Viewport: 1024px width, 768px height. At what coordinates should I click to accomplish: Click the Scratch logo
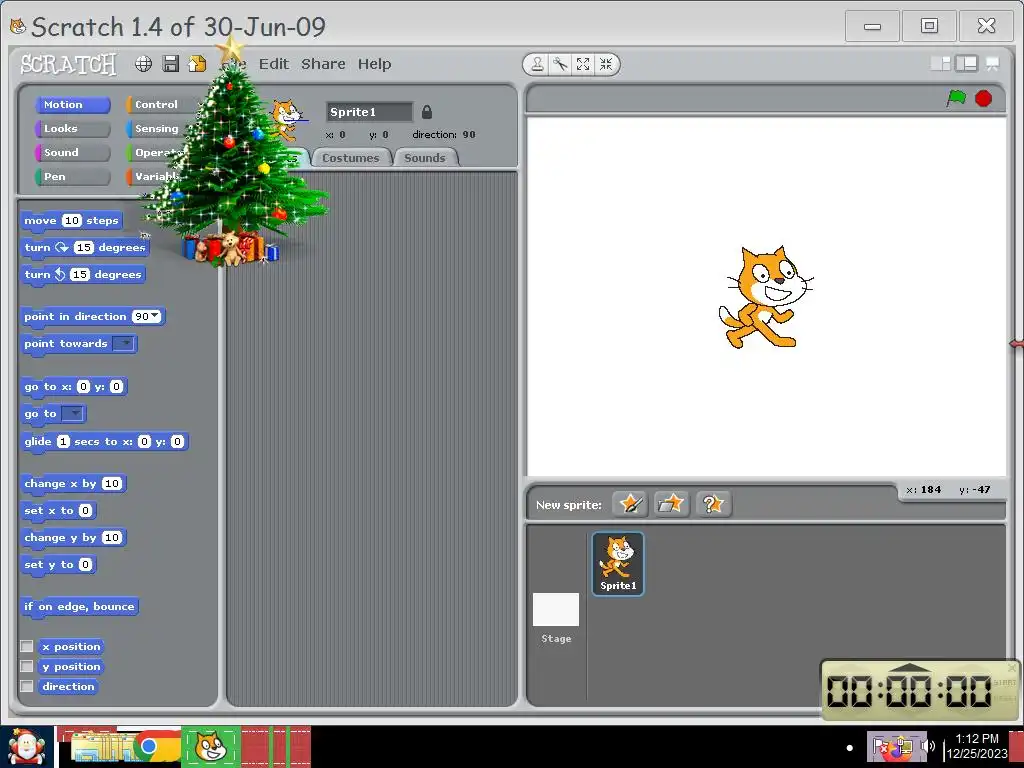tap(69, 64)
